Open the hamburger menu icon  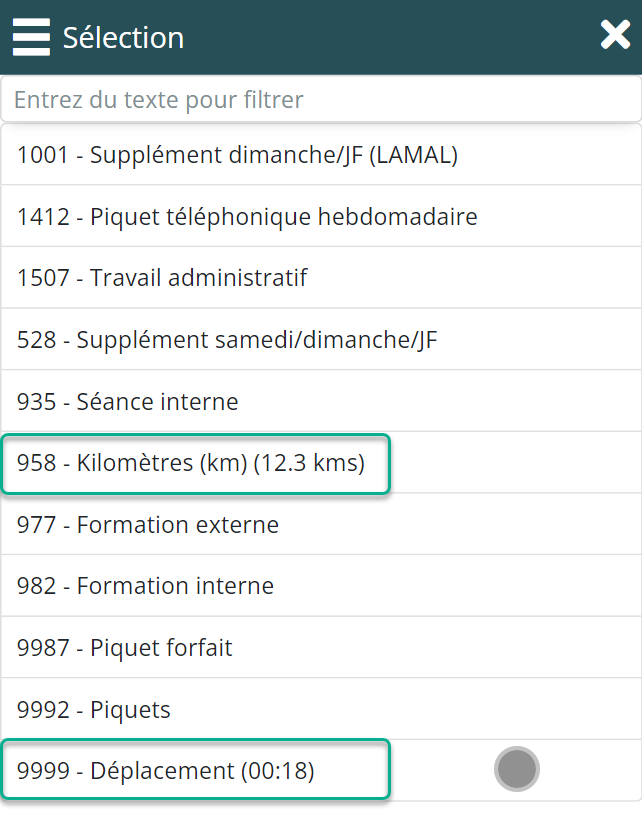point(31,38)
